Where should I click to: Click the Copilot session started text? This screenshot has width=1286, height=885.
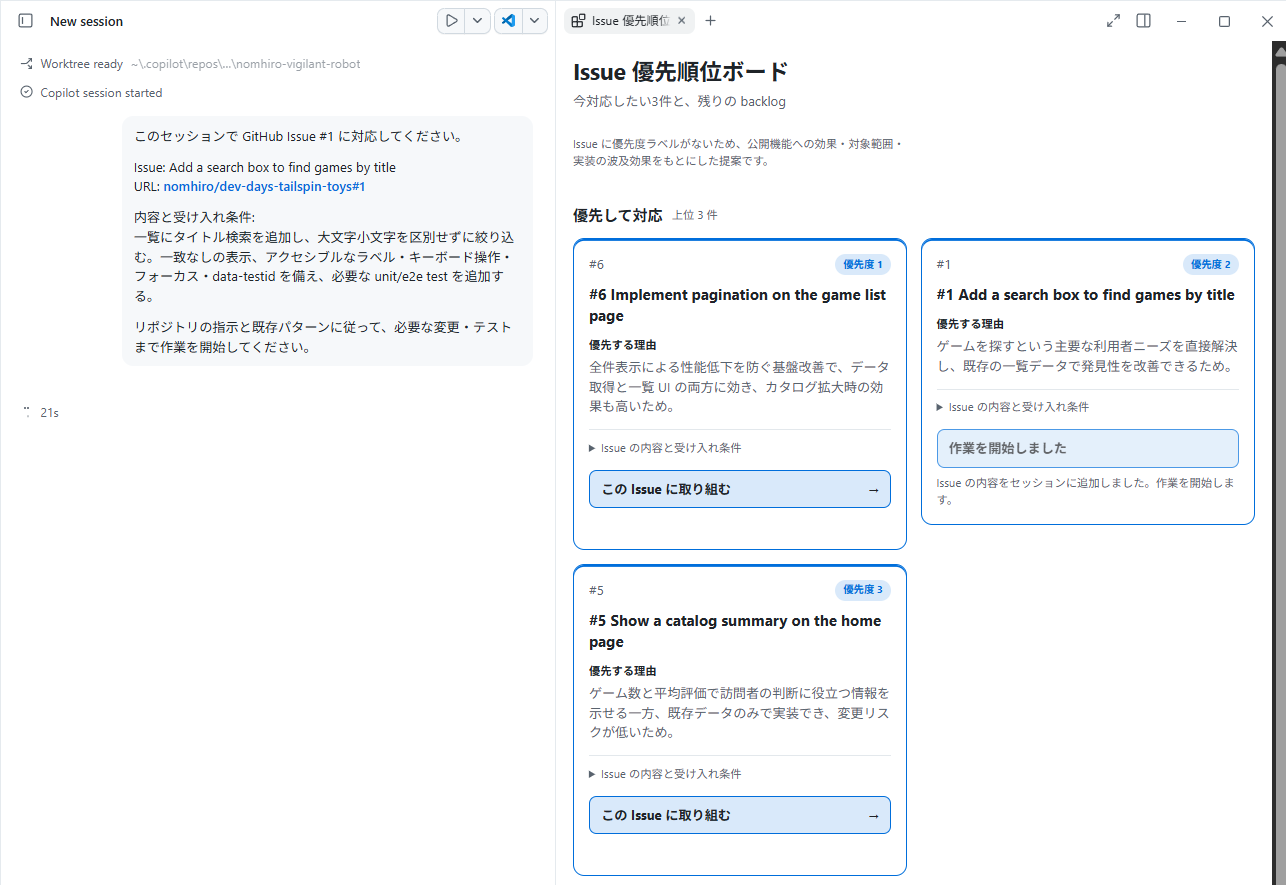tap(101, 93)
